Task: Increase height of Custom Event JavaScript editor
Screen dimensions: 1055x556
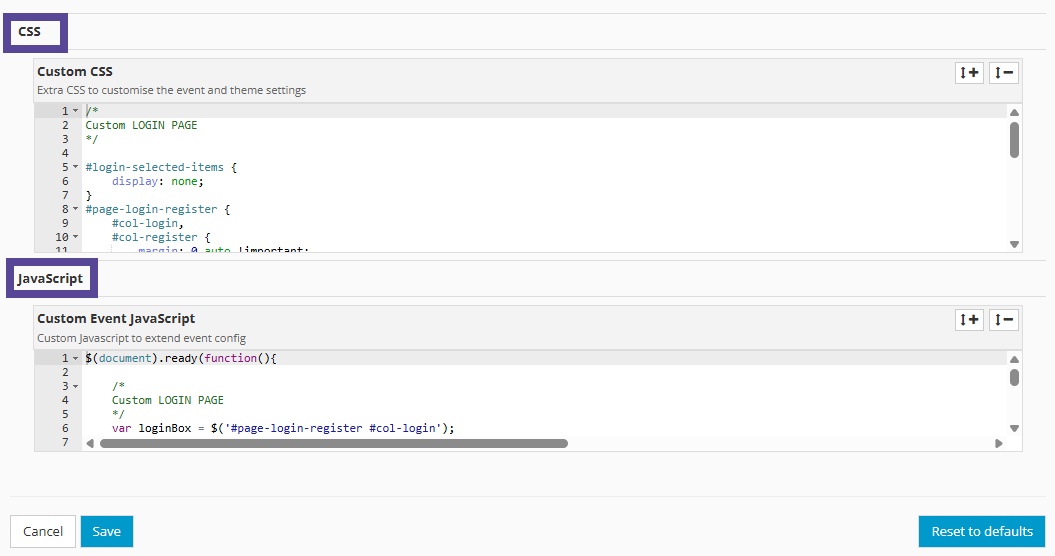Action: [970, 320]
